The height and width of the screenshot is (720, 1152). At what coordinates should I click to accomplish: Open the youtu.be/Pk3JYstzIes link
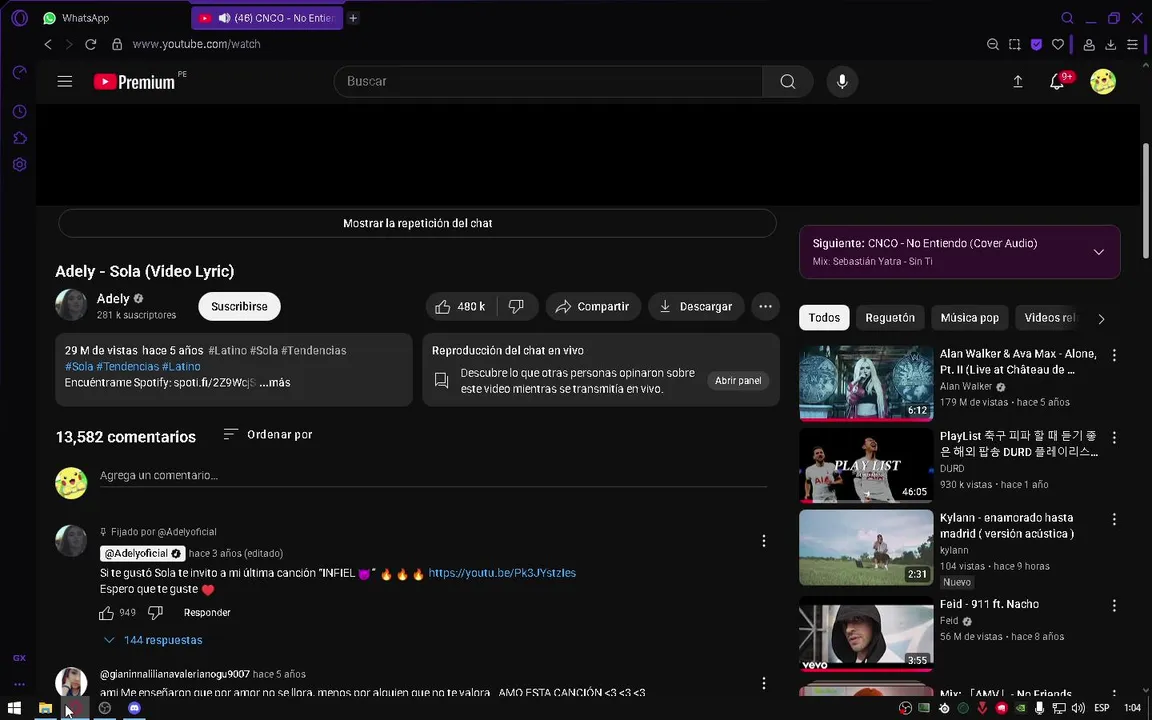pyautogui.click(x=502, y=573)
